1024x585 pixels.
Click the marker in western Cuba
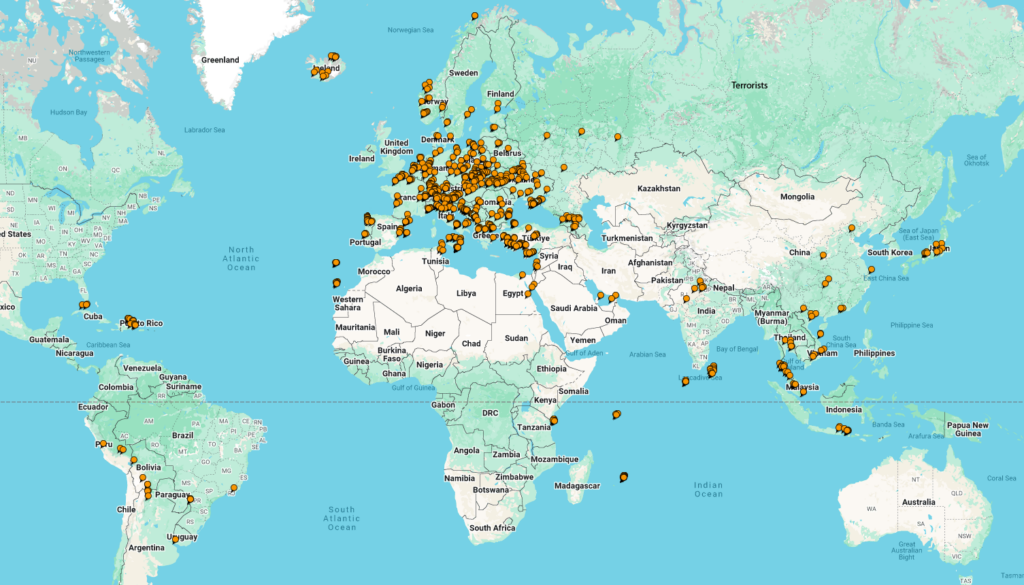click(84, 306)
